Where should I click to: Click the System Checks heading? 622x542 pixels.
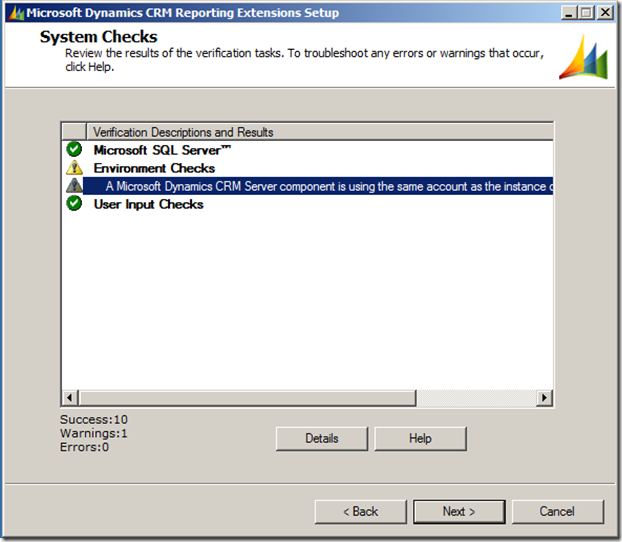[98, 37]
